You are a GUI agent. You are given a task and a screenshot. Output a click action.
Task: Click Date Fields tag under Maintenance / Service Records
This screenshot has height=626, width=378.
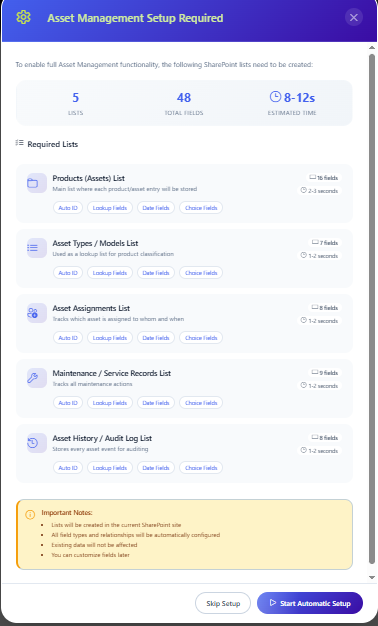156,403
